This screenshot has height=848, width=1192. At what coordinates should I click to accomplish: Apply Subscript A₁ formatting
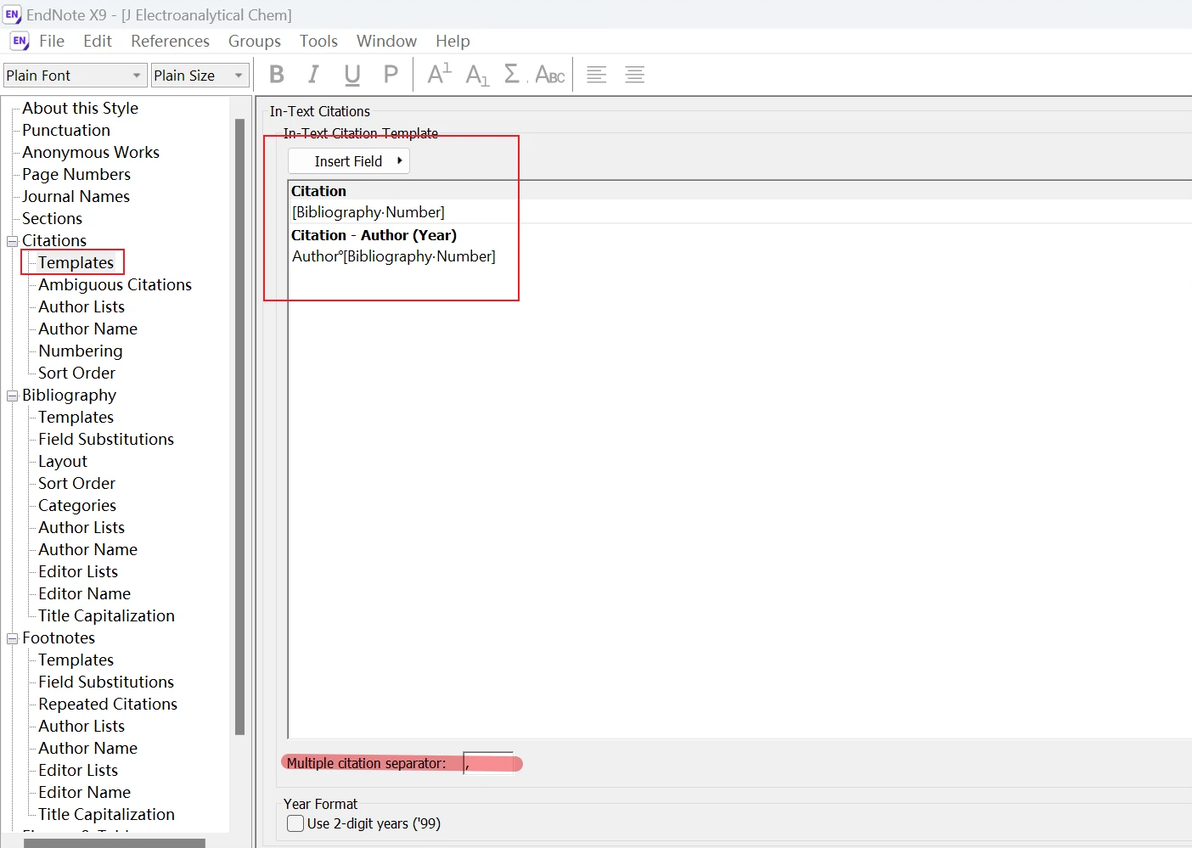click(477, 75)
